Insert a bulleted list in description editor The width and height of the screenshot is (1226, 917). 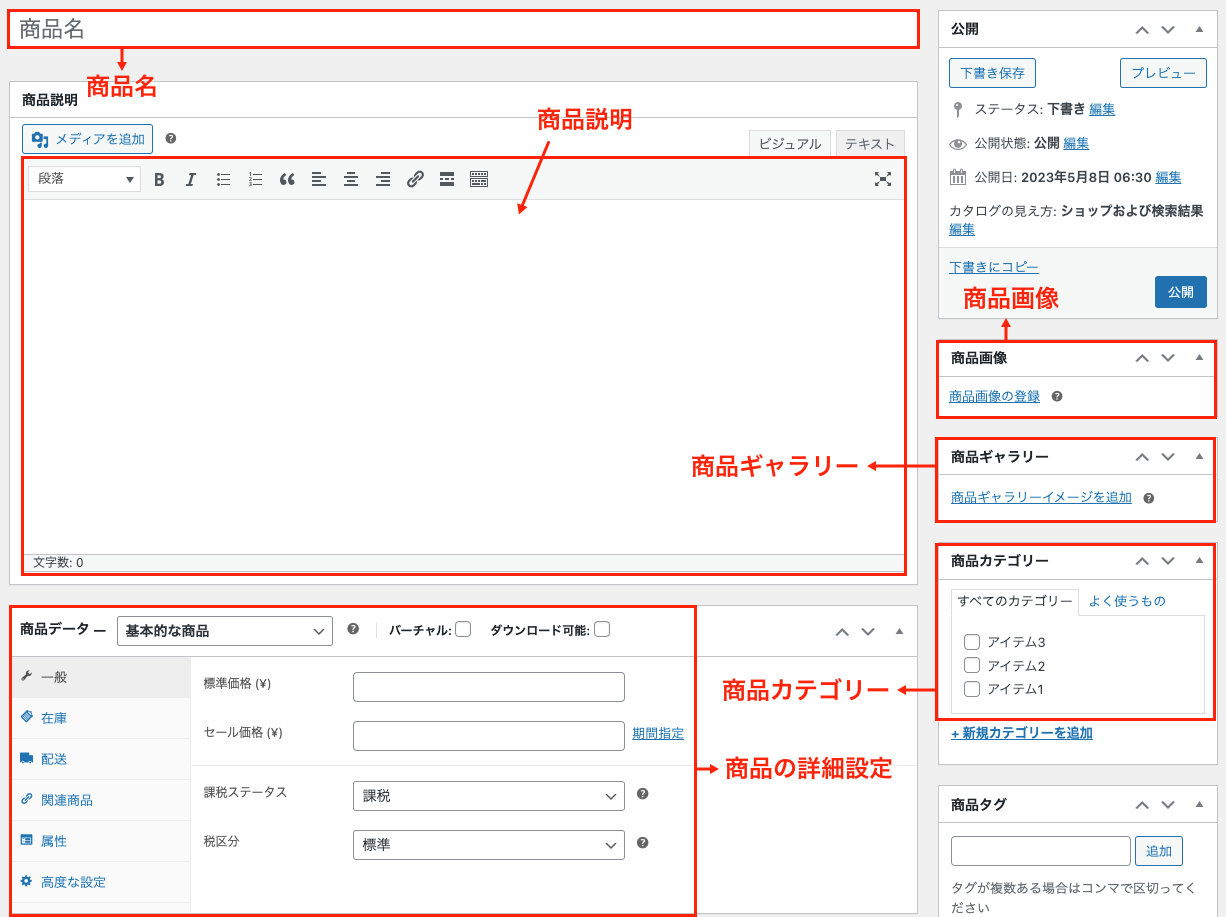pyautogui.click(x=223, y=179)
